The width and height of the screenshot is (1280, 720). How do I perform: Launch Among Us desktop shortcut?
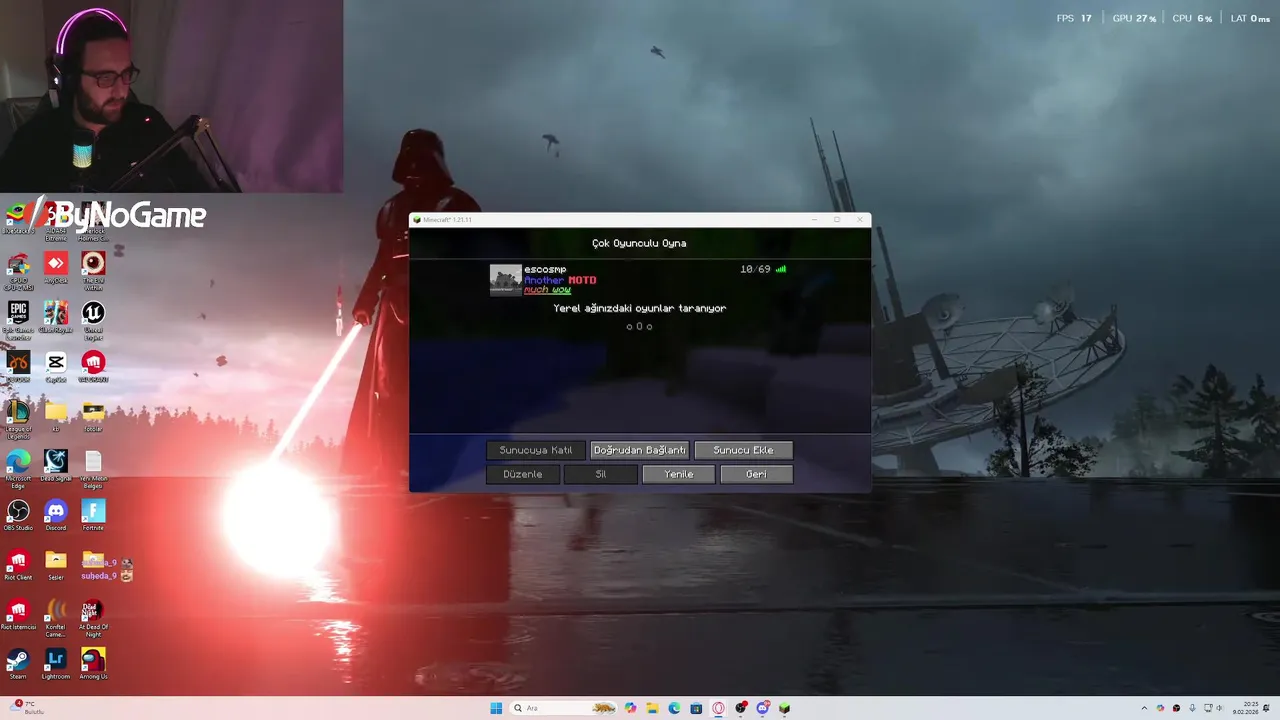93,664
